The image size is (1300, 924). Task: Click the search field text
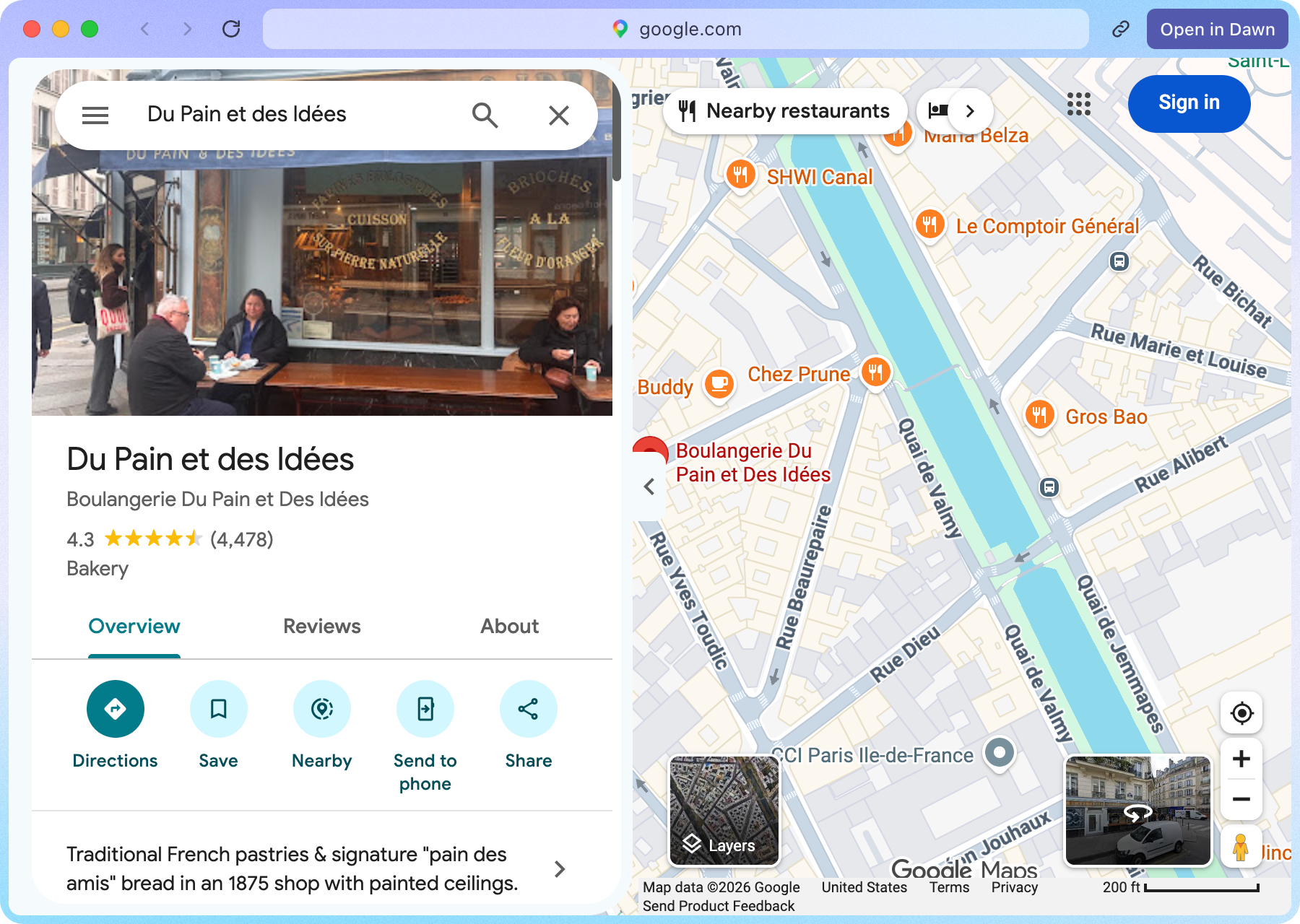pos(247,115)
